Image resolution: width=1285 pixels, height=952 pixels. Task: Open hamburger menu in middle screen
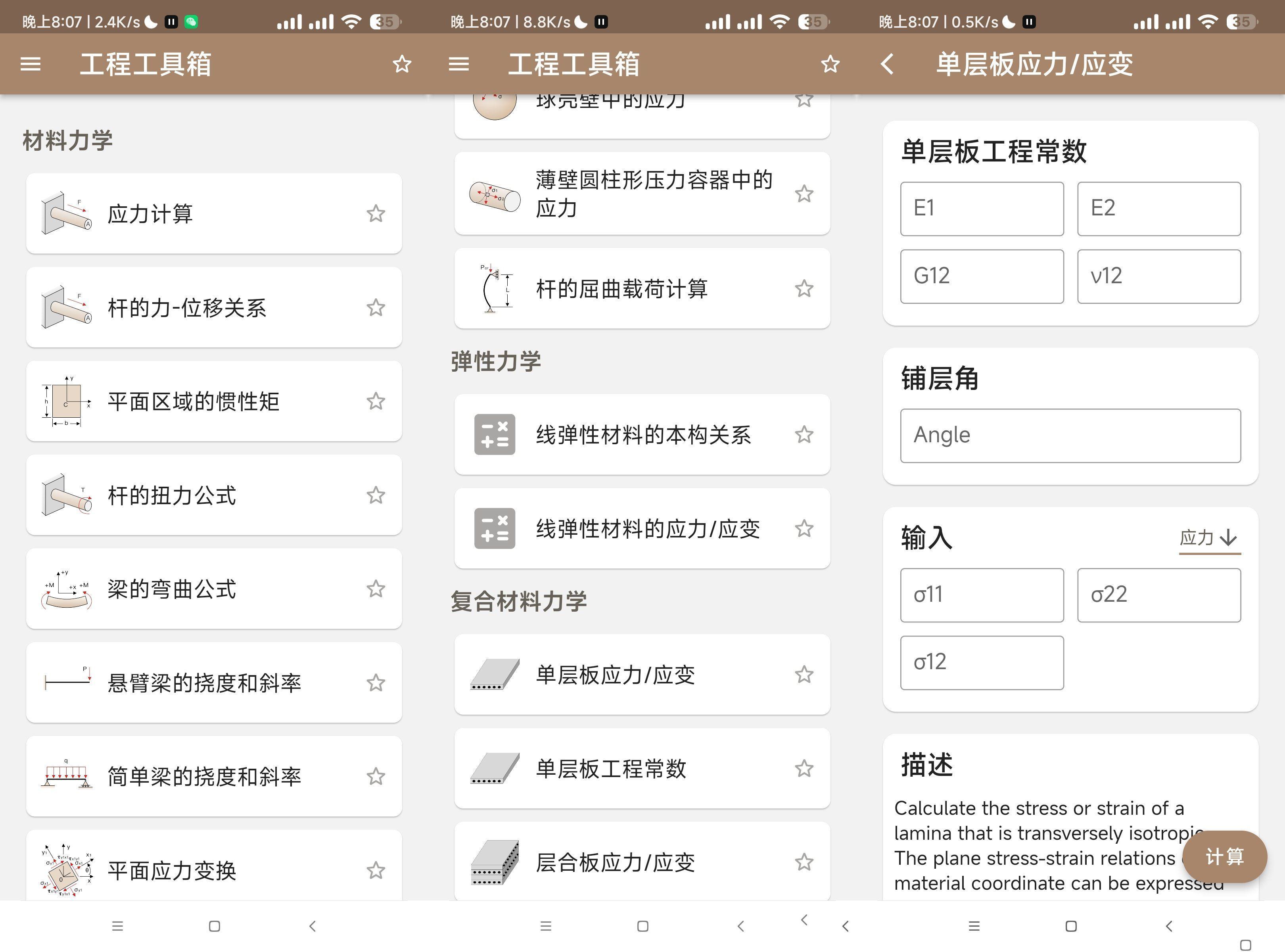(459, 64)
